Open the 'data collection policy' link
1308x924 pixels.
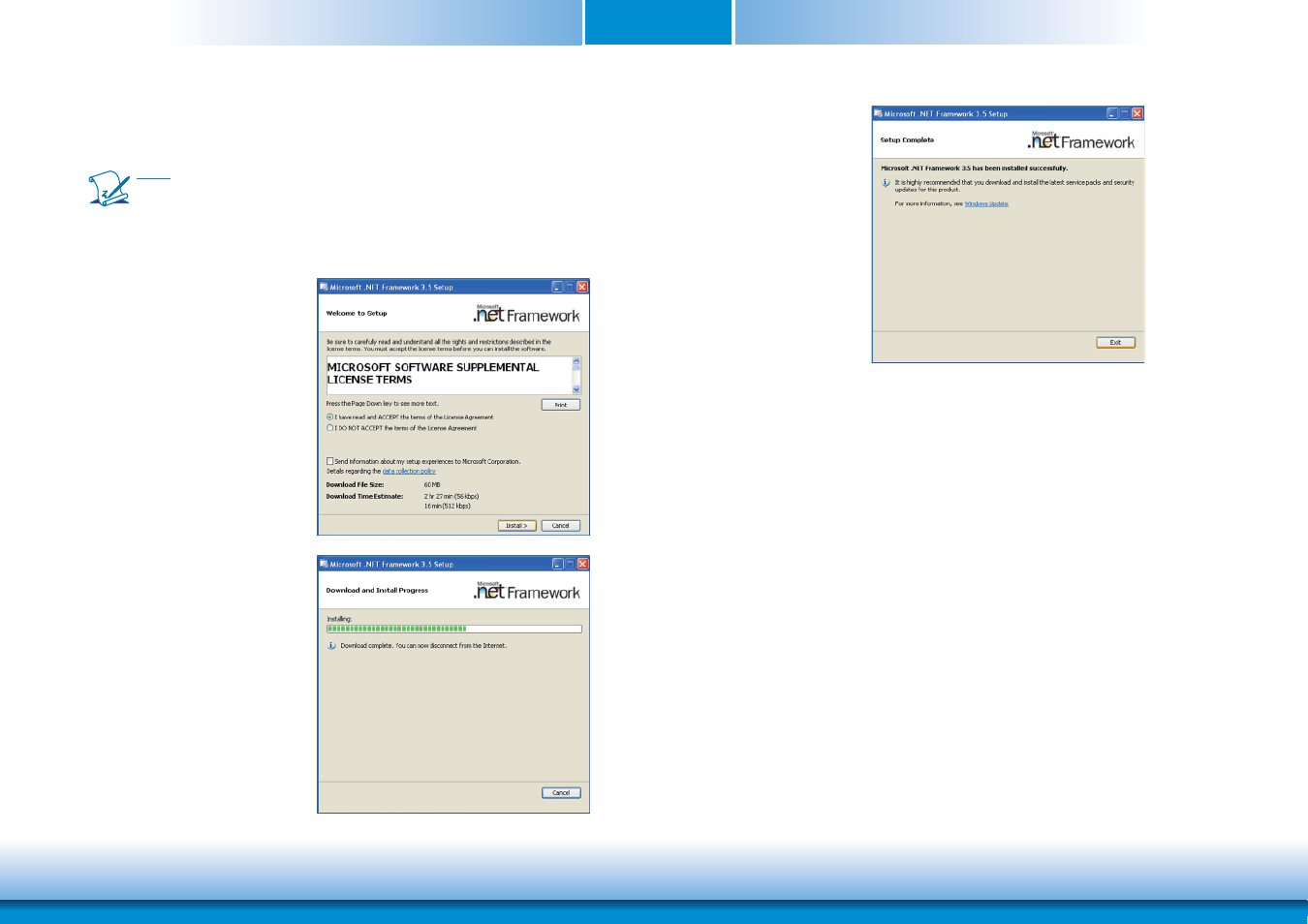pyautogui.click(x=409, y=472)
